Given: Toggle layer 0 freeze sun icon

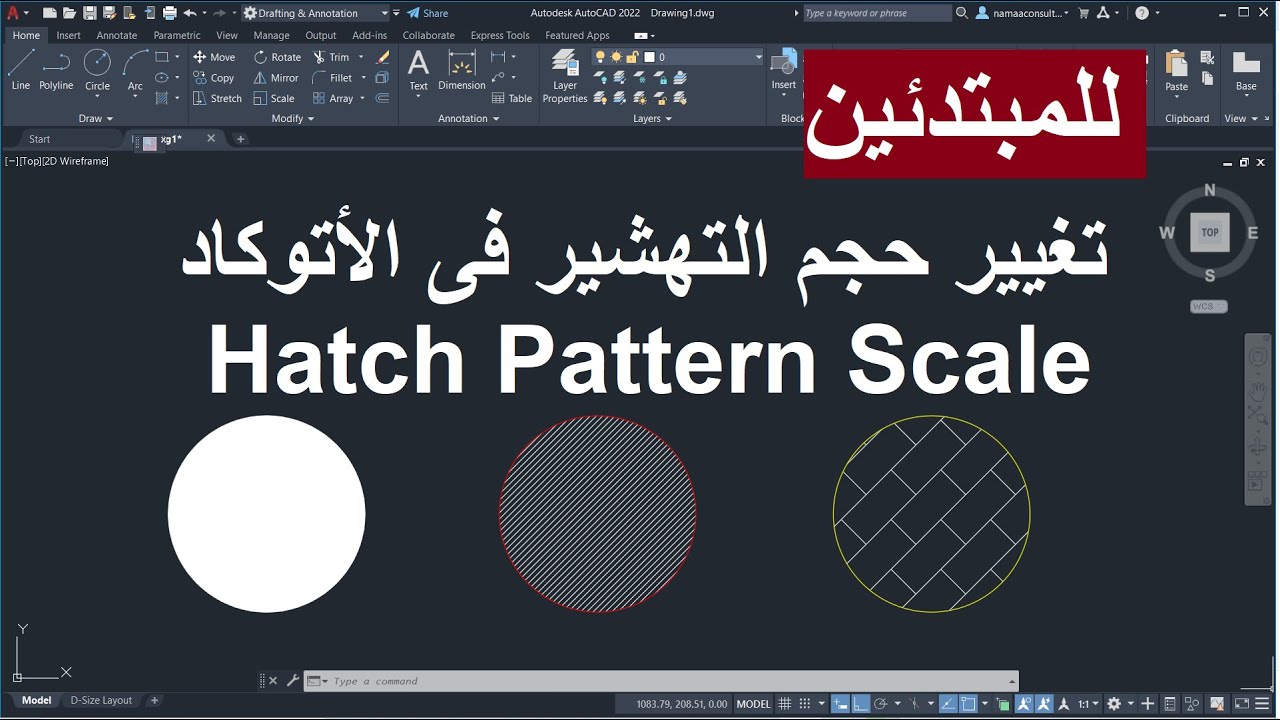Looking at the screenshot, I should pyautogui.click(x=617, y=57).
